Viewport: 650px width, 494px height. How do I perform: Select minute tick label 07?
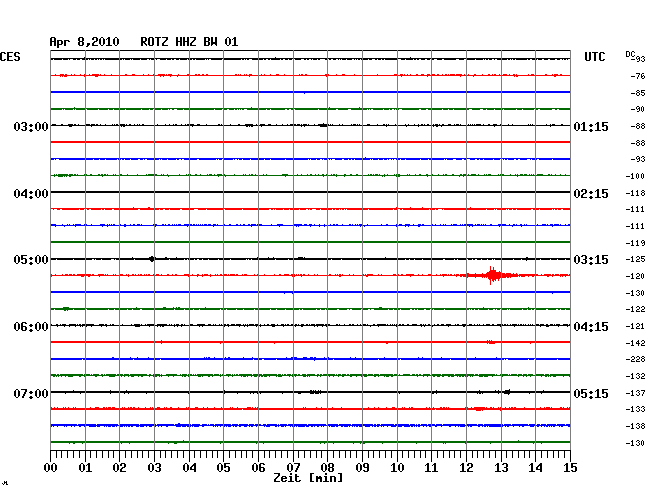[x=293, y=468]
